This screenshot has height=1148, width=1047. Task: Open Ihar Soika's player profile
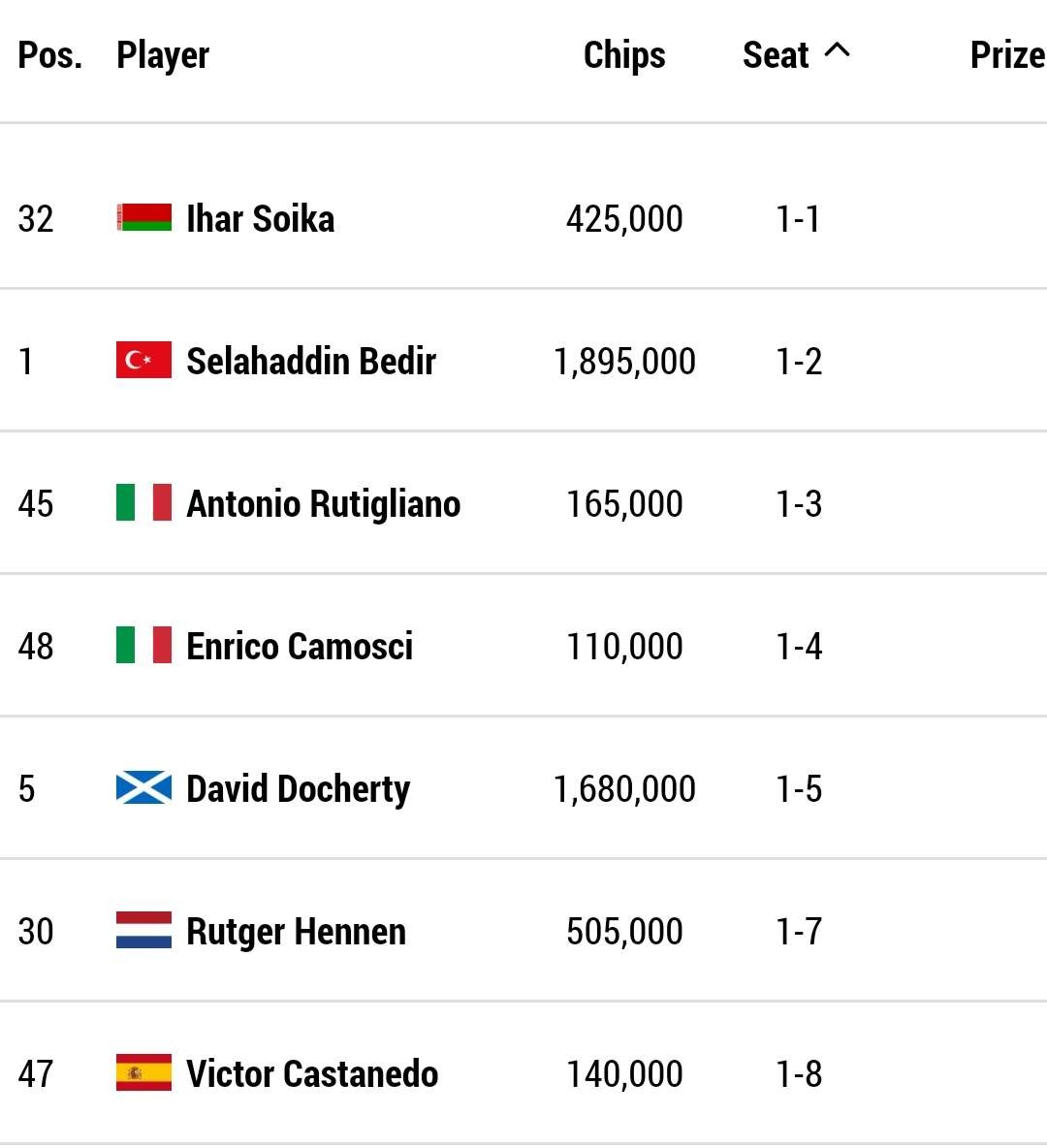[261, 218]
